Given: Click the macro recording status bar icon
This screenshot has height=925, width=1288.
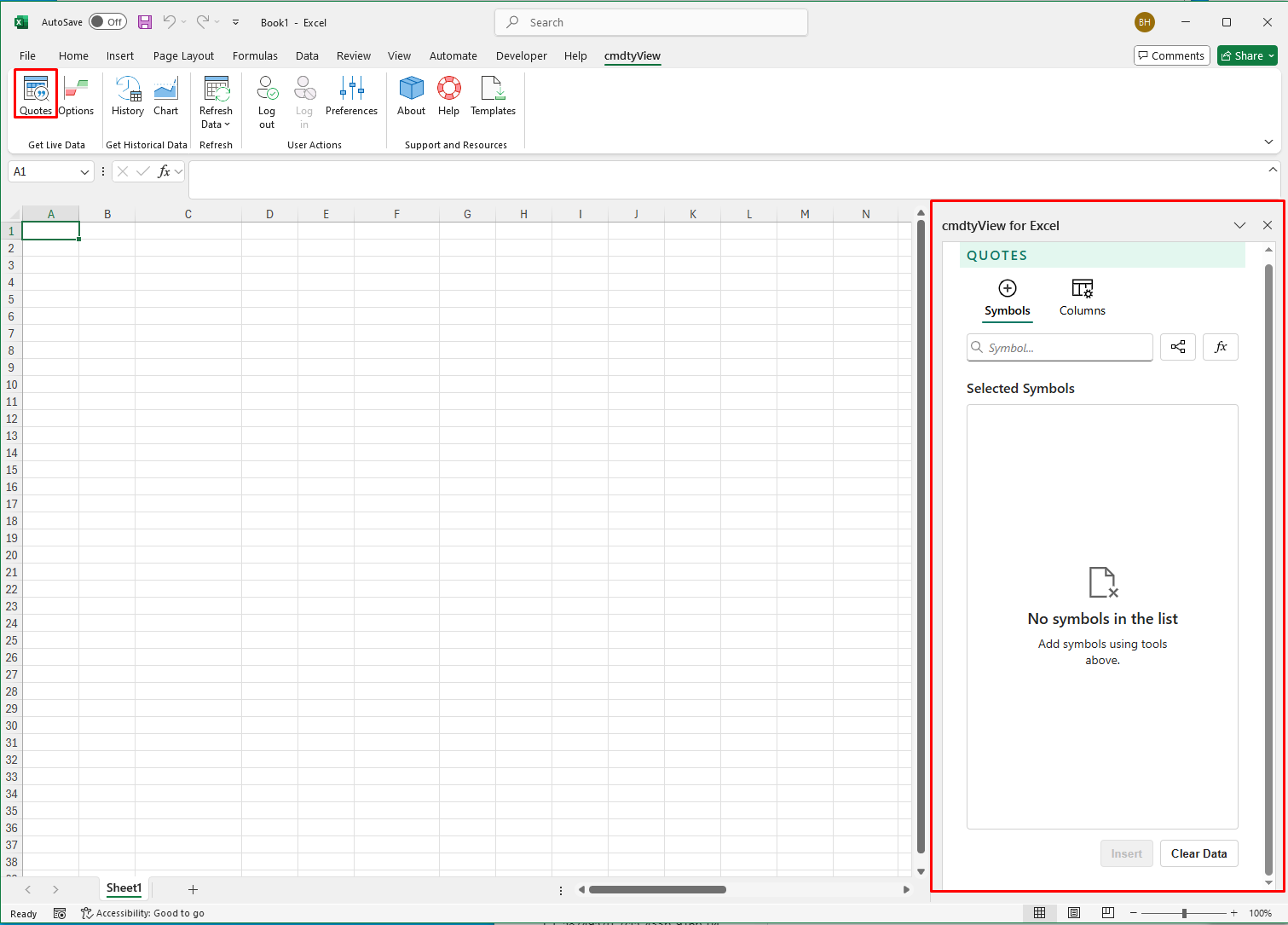Looking at the screenshot, I should click(60, 913).
